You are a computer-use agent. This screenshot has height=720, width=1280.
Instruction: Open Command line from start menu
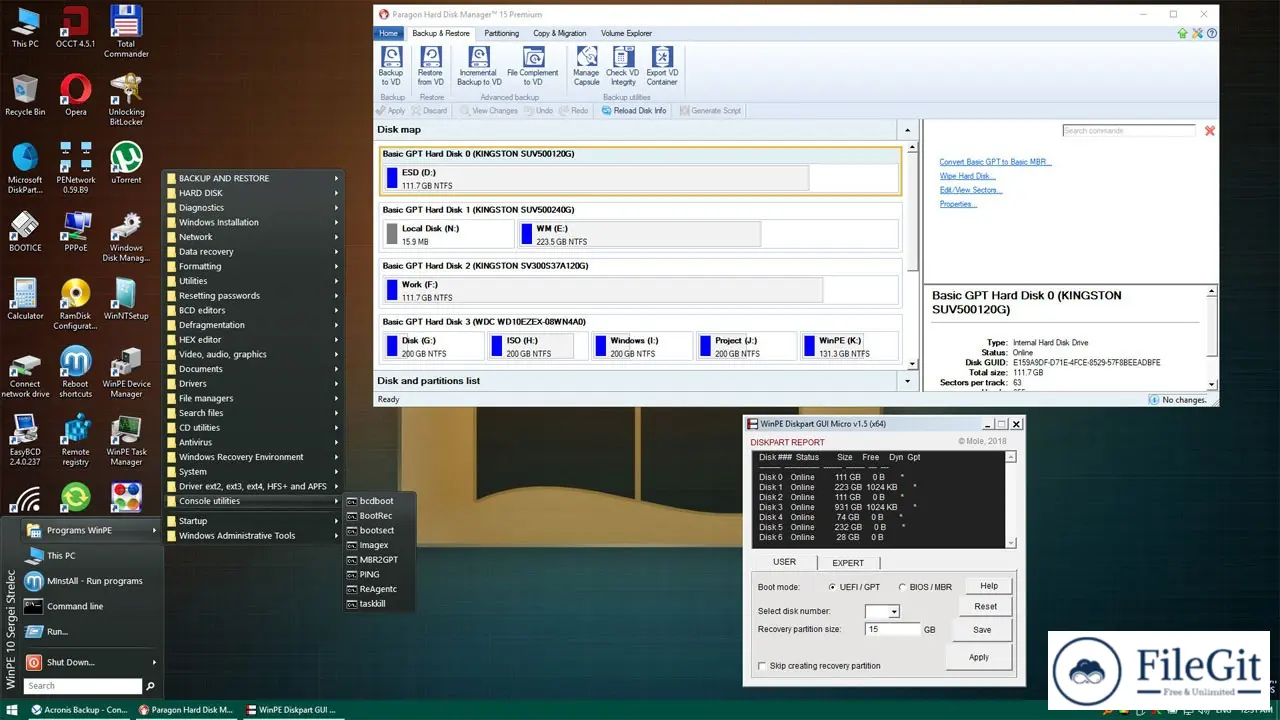click(x=91, y=606)
